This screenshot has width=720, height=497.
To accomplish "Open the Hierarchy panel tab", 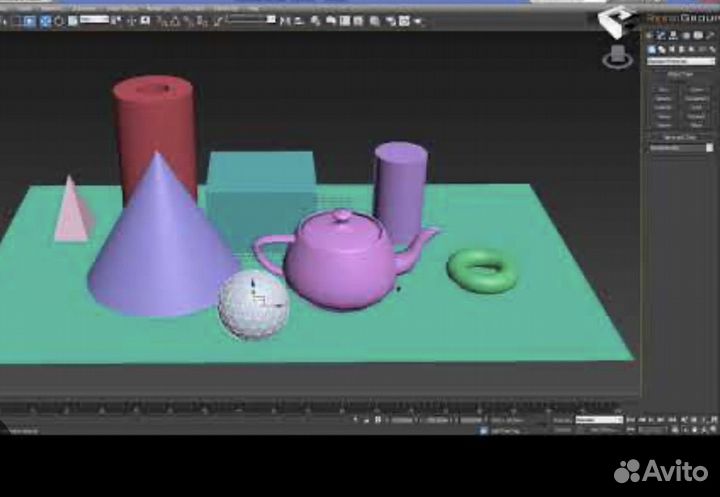I will 673,36.
